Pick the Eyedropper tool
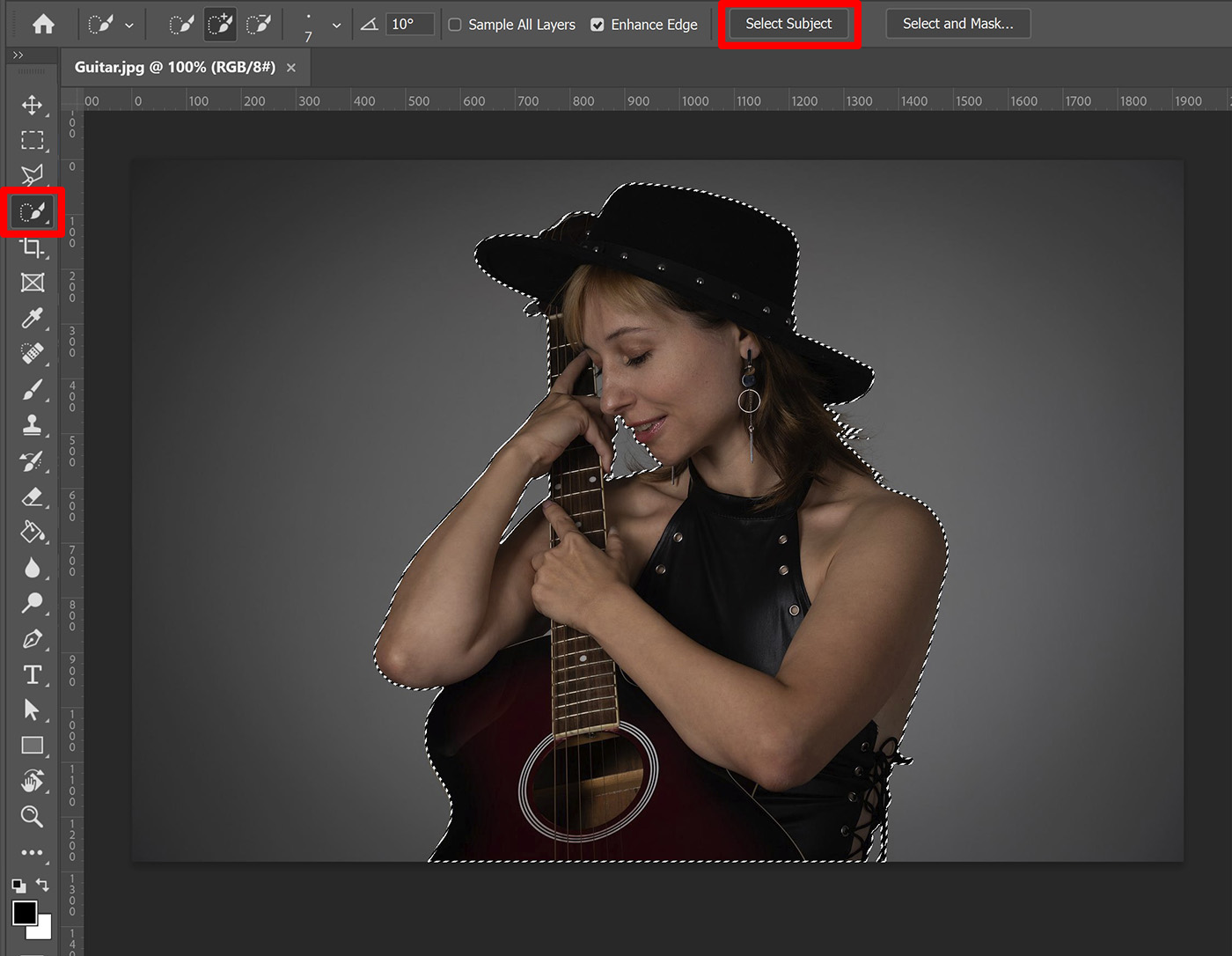Image resolution: width=1232 pixels, height=956 pixels. [32, 319]
